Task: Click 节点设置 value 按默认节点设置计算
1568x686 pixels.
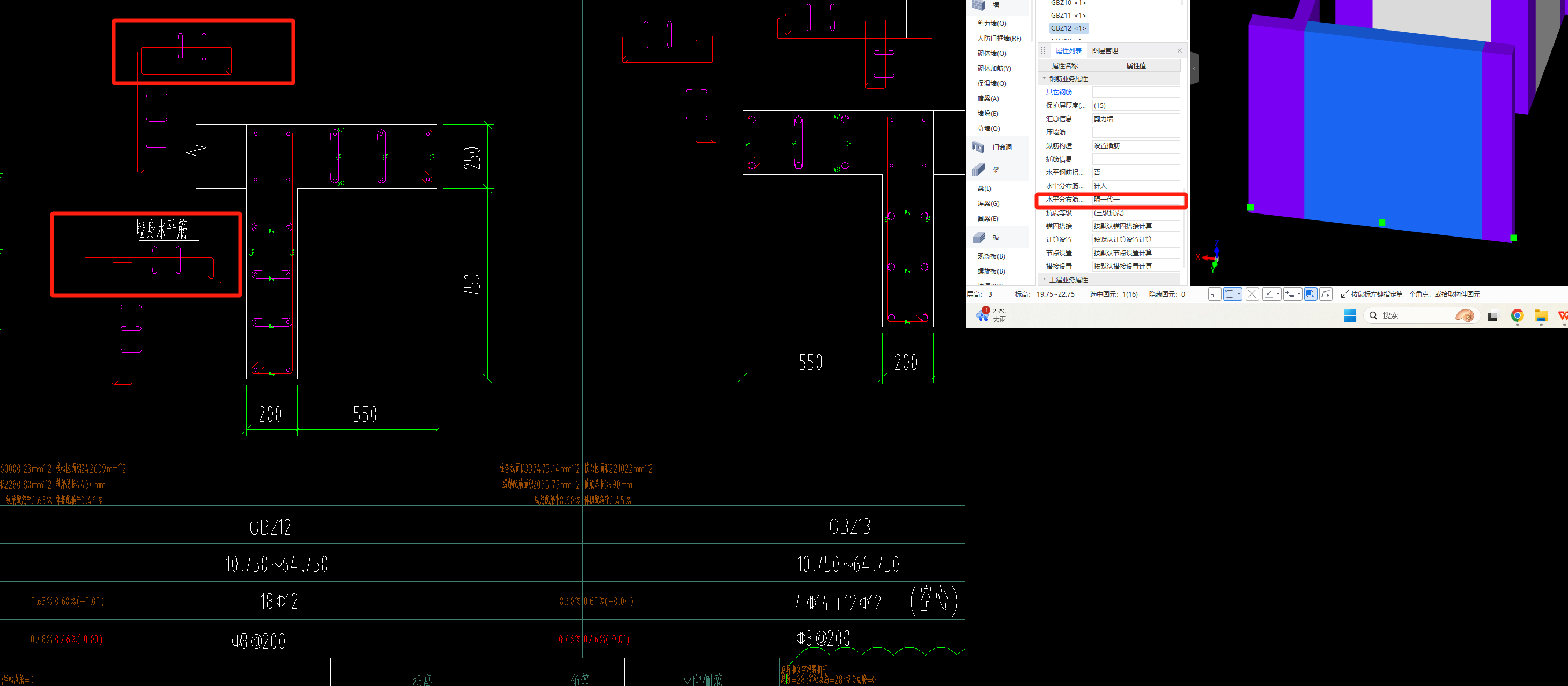Action: [x=1136, y=253]
